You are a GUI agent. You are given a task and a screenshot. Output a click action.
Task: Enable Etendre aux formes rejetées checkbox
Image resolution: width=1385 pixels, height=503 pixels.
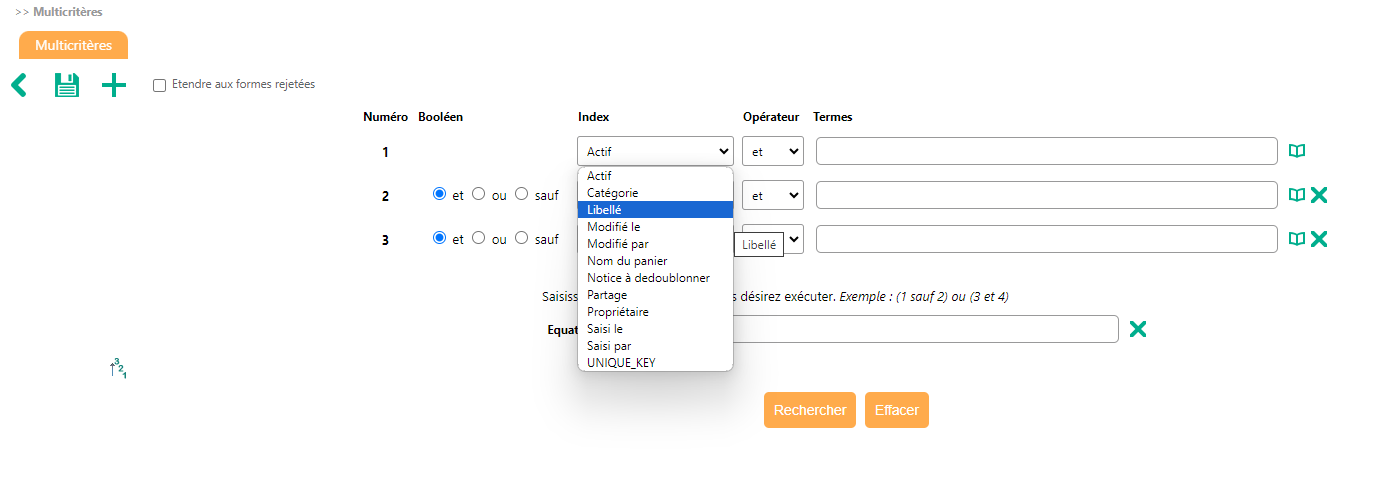pyautogui.click(x=159, y=86)
